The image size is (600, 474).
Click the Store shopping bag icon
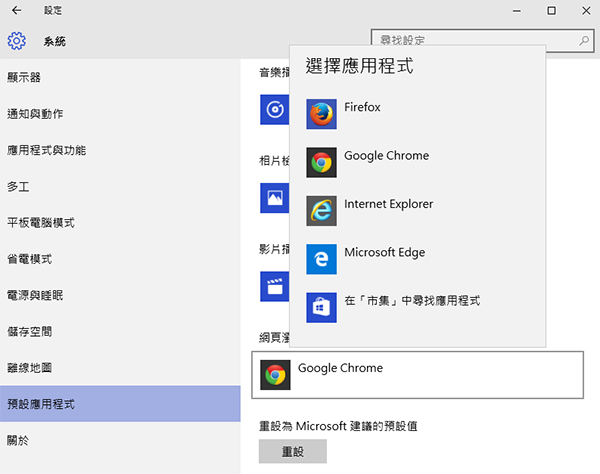point(321,308)
